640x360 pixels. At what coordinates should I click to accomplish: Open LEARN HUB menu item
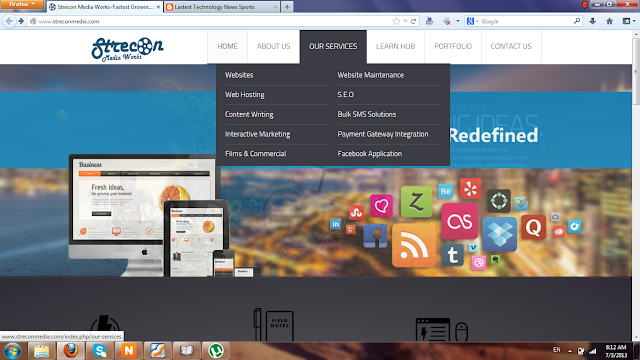click(396, 46)
